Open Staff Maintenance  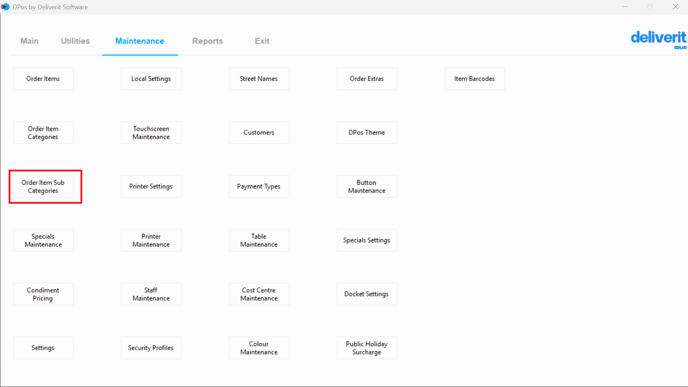tap(151, 294)
